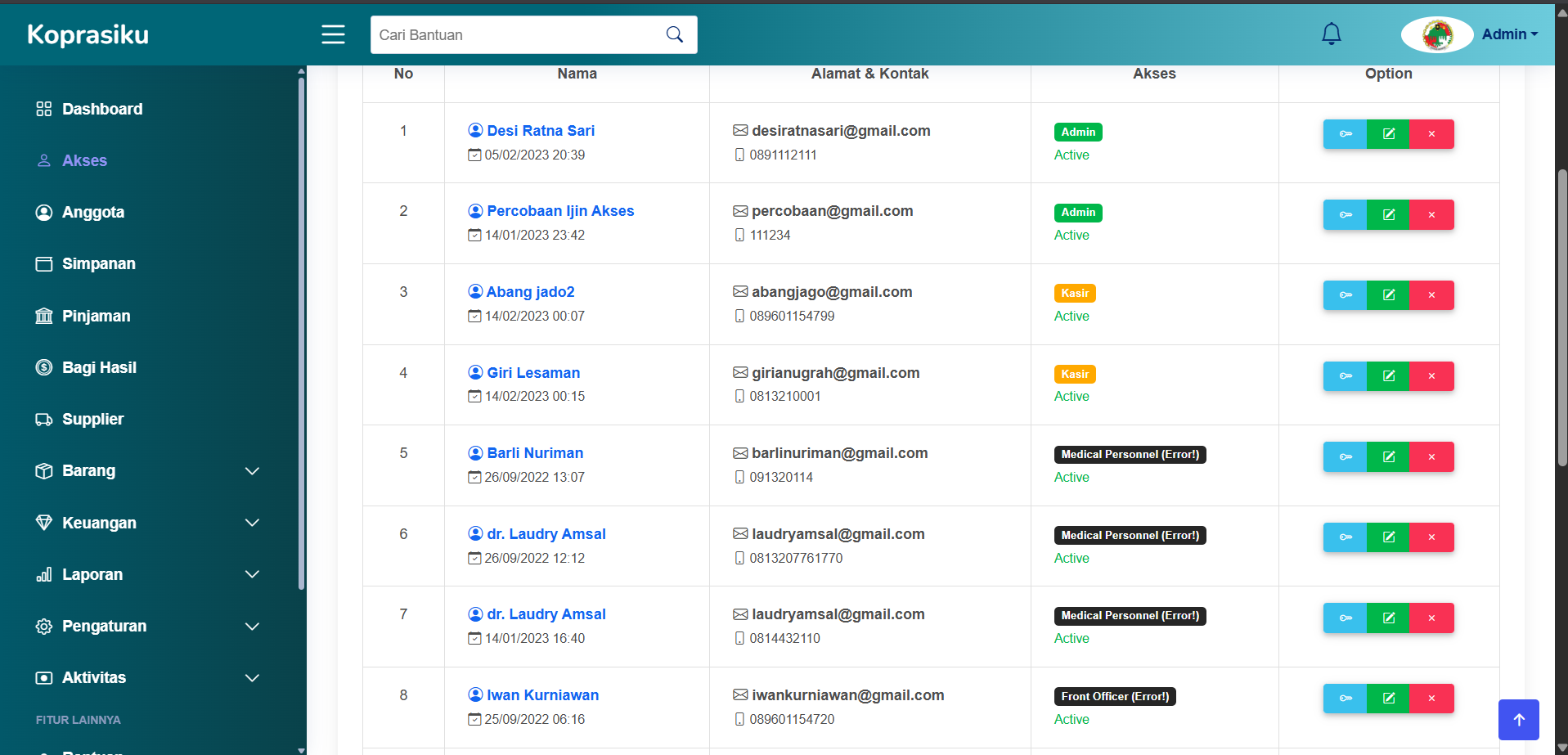1568x755 pixels.
Task: Click the search magnifier icon
Action: pos(674,34)
